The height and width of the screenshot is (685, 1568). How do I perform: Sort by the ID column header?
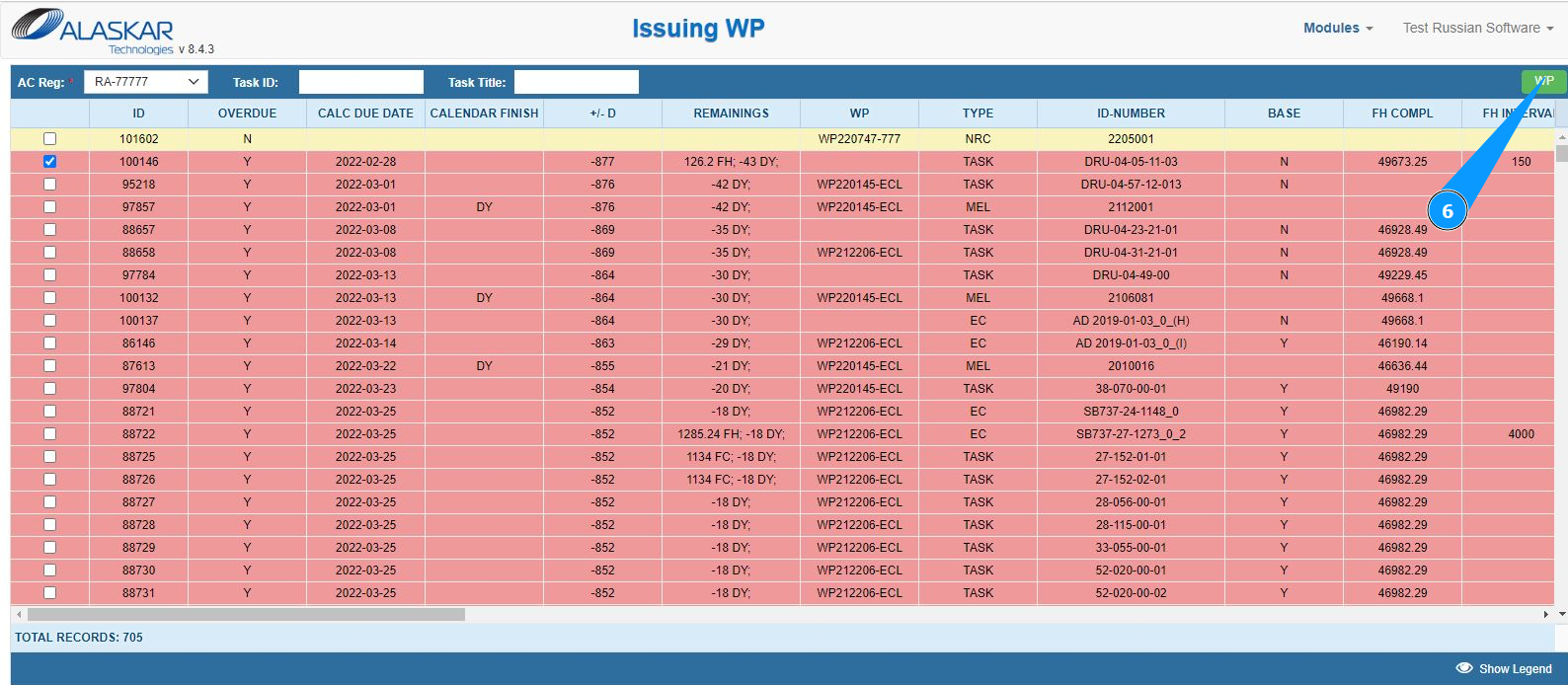pyautogui.click(x=139, y=114)
